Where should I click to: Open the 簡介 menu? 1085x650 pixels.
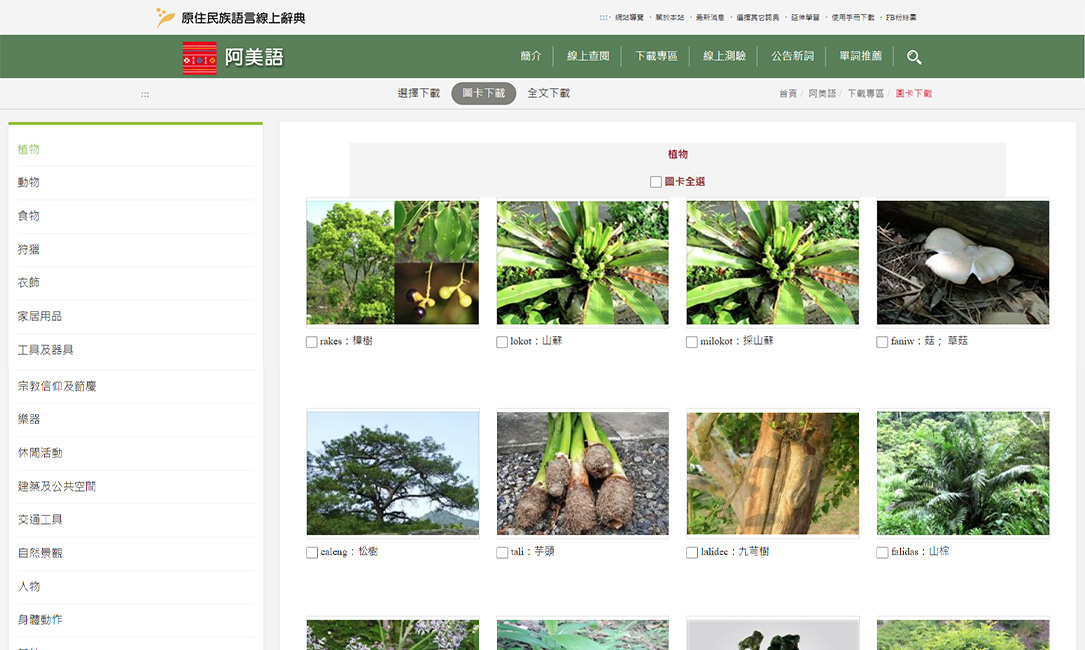[531, 56]
